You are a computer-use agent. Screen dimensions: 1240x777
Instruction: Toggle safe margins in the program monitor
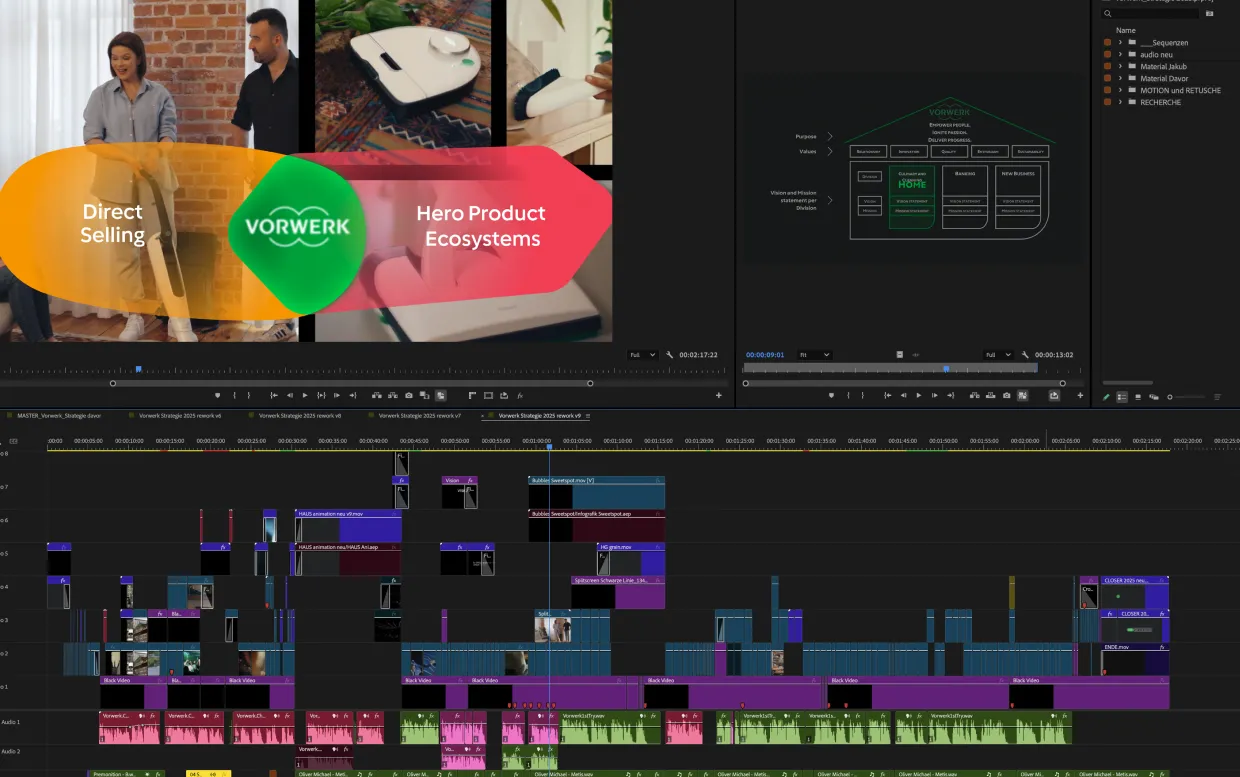pos(473,395)
